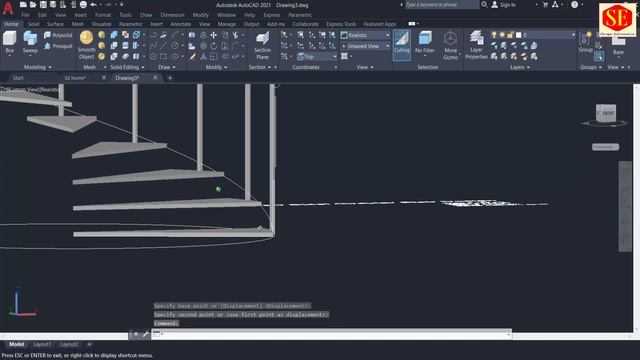
Task: Add a new drawing tab
Action: [x=170, y=78]
